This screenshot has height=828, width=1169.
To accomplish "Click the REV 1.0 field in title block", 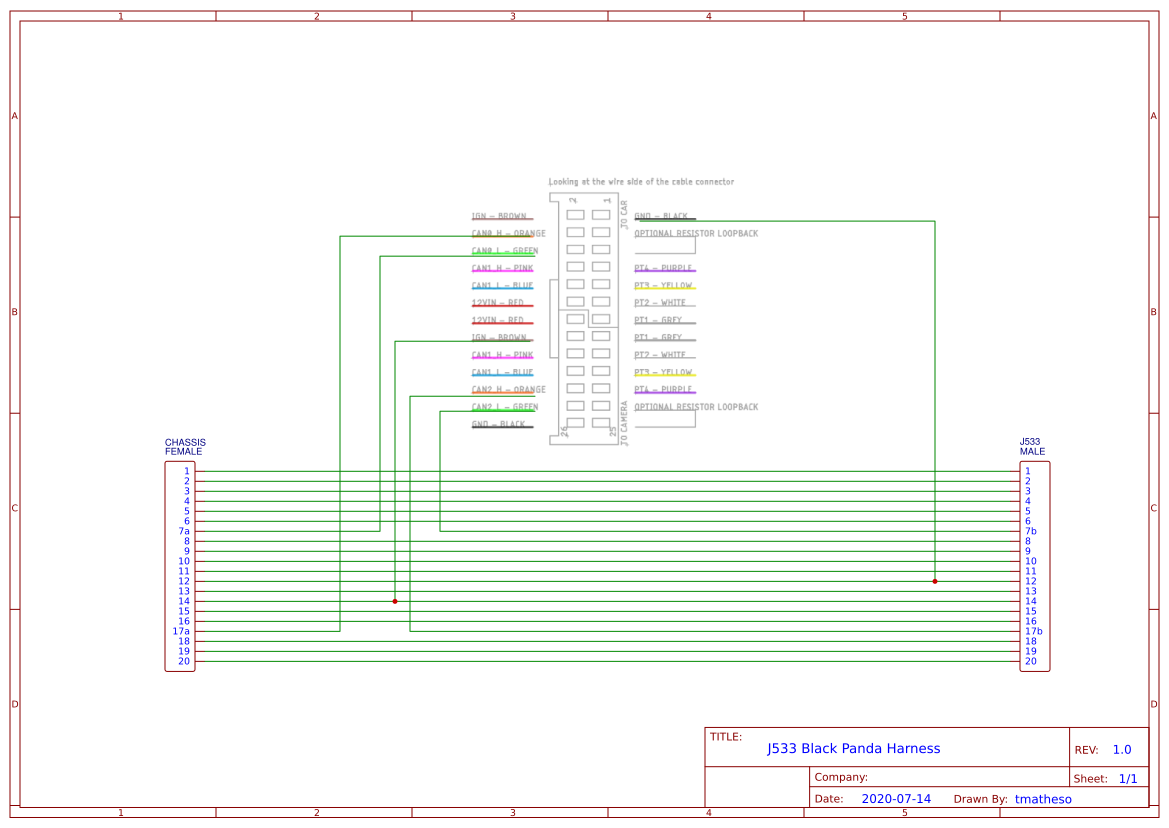I will [1112, 749].
